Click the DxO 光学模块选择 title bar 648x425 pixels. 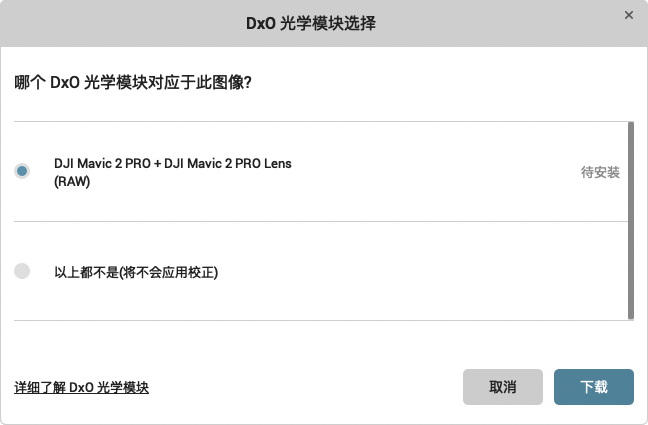tap(311, 23)
